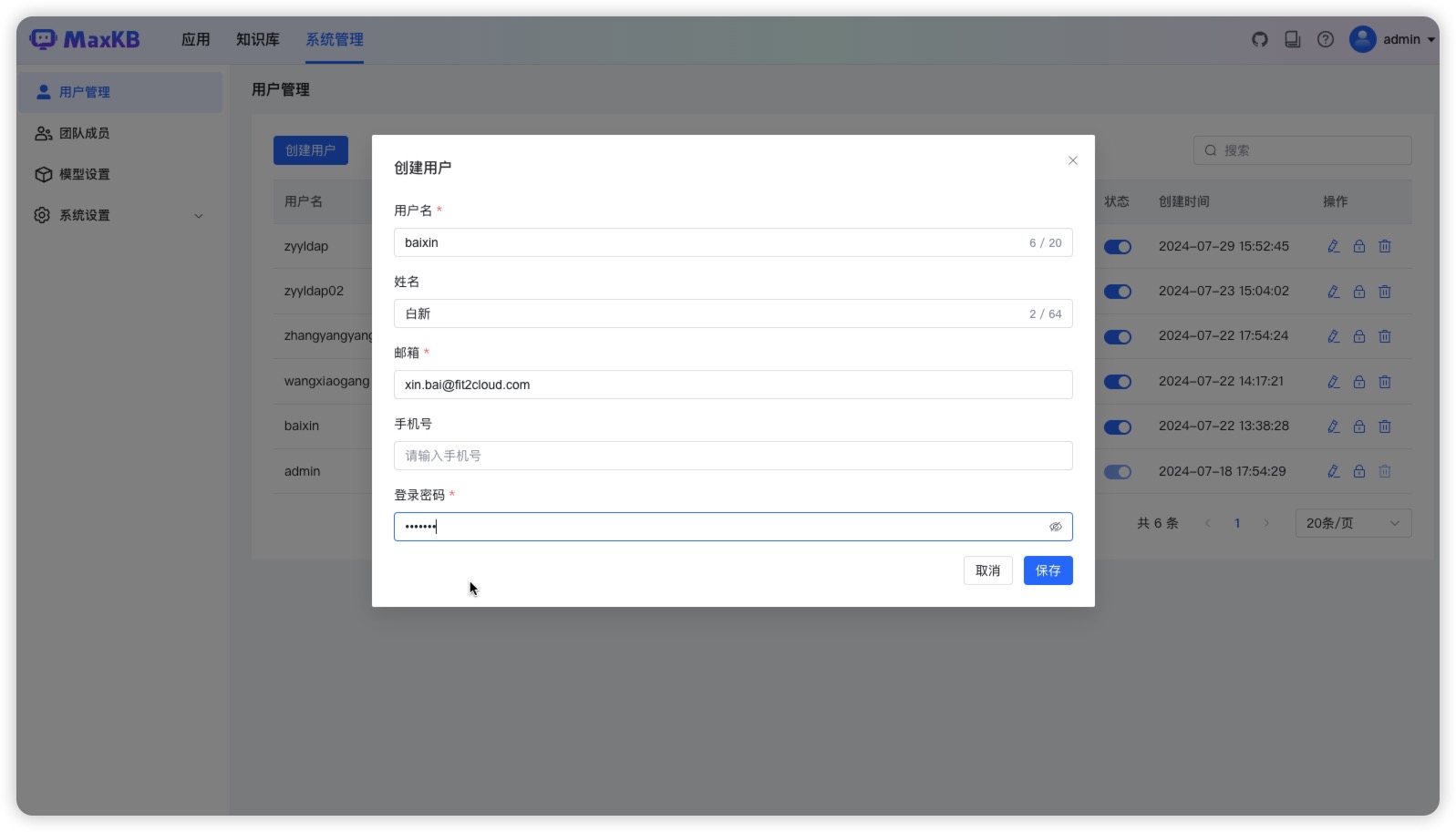This screenshot has width=1456, height=832.
Task: Click lock icon for zhangyangyang row
Action: pyautogui.click(x=1358, y=336)
